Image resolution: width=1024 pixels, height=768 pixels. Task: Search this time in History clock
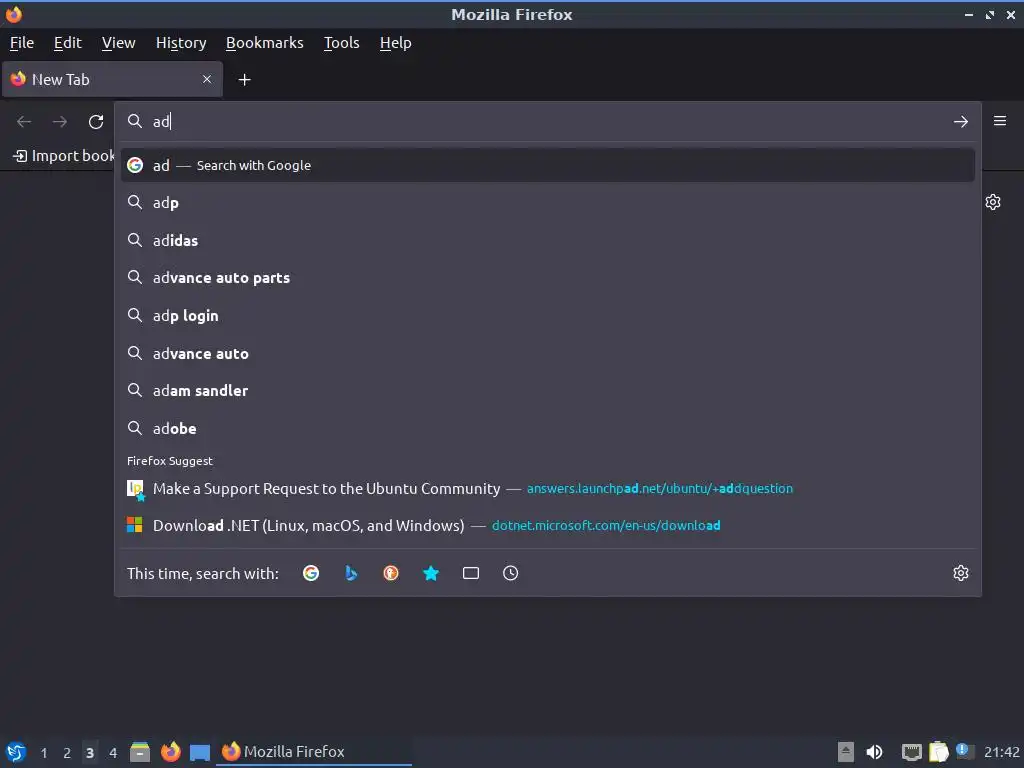point(511,573)
